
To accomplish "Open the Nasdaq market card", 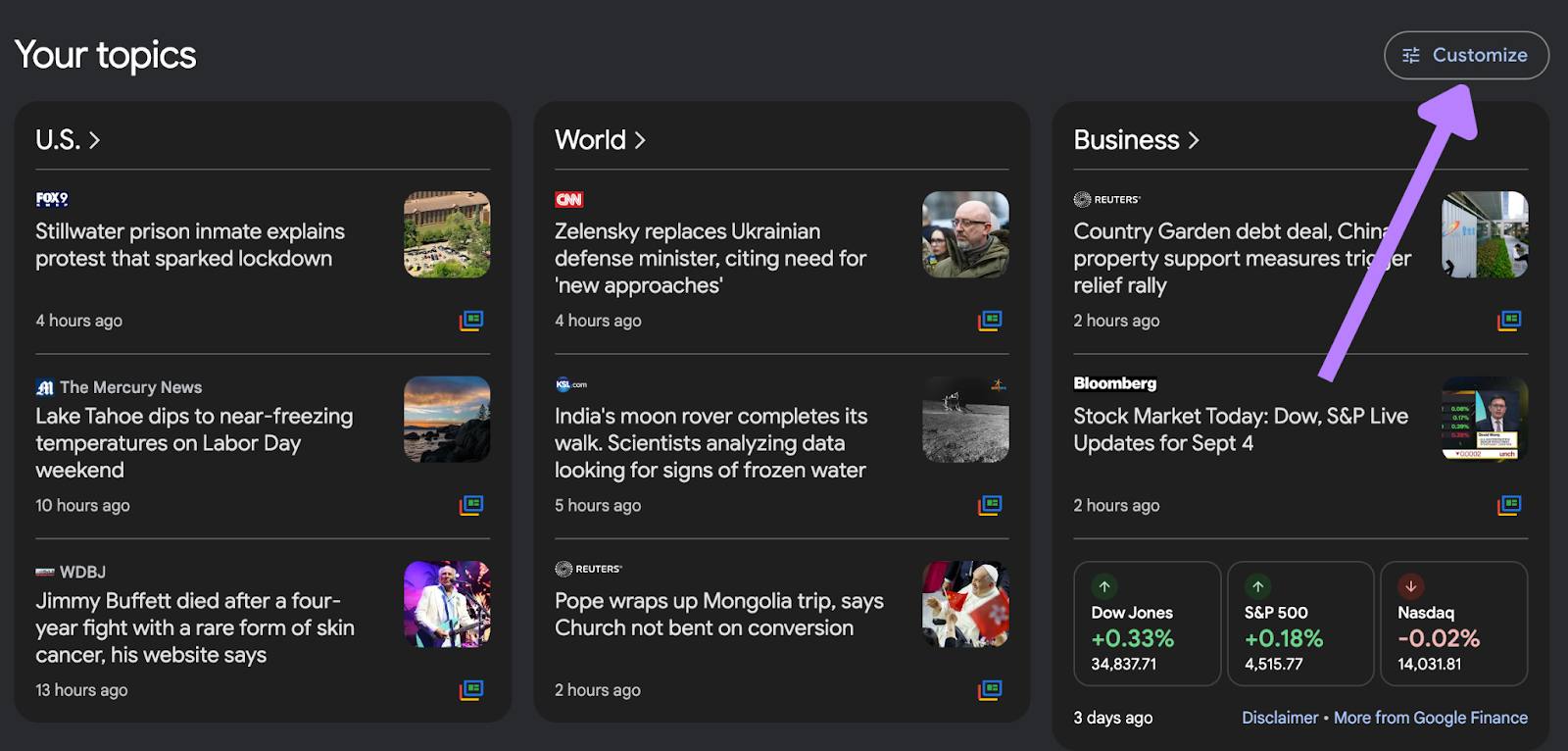I will 1454,624.
